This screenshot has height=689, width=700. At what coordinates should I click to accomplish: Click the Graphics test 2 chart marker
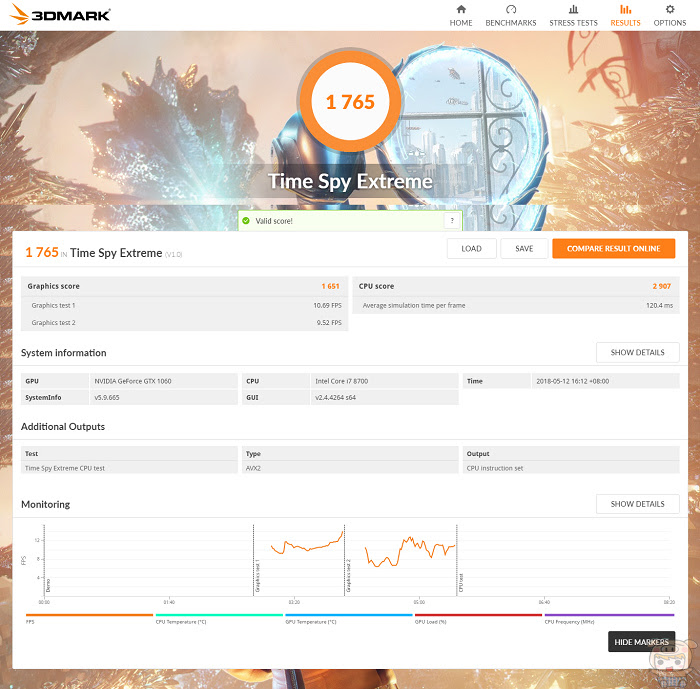(348, 575)
